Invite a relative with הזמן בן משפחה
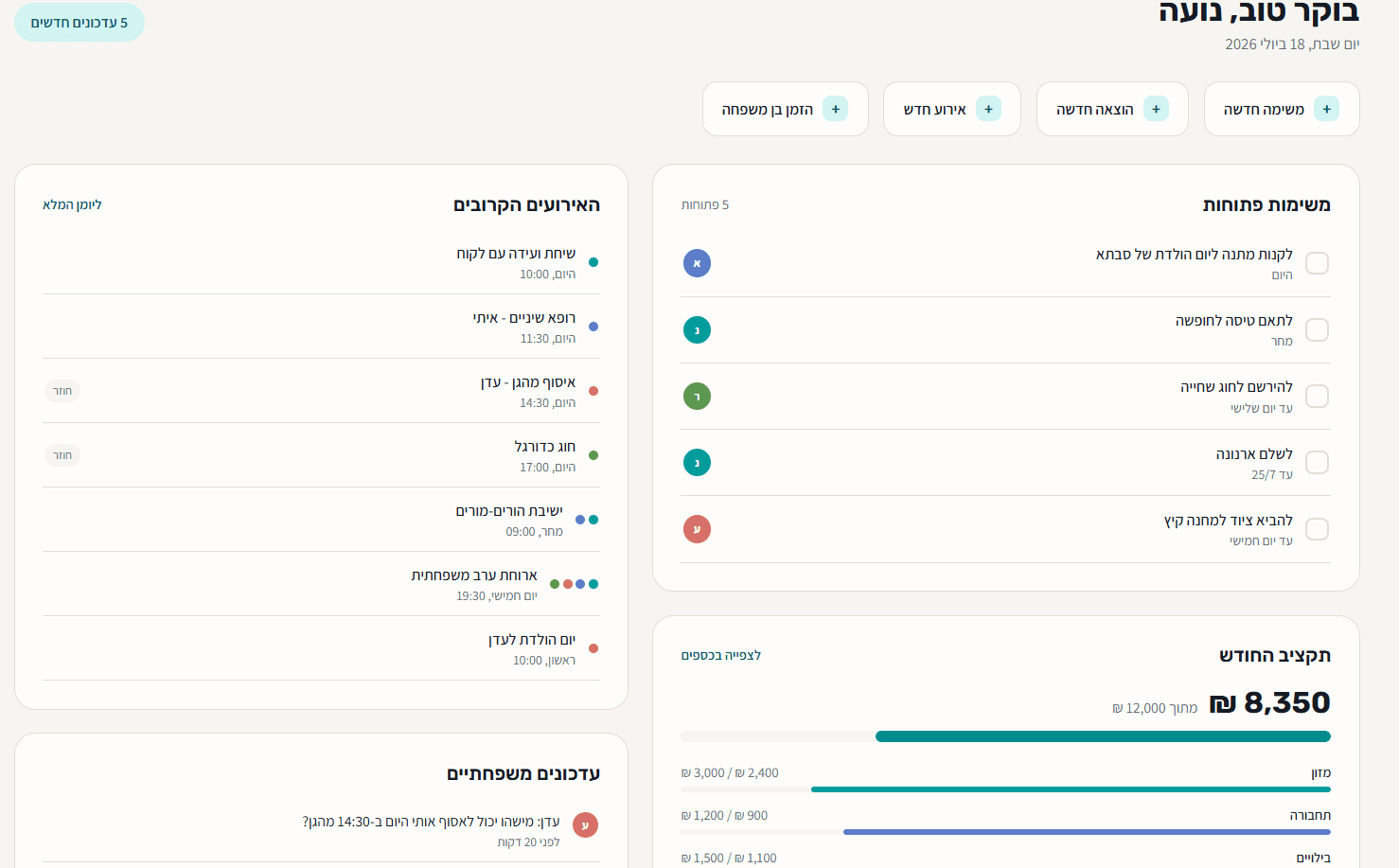The width and height of the screenshot is (1399, 868). [785, 109]
